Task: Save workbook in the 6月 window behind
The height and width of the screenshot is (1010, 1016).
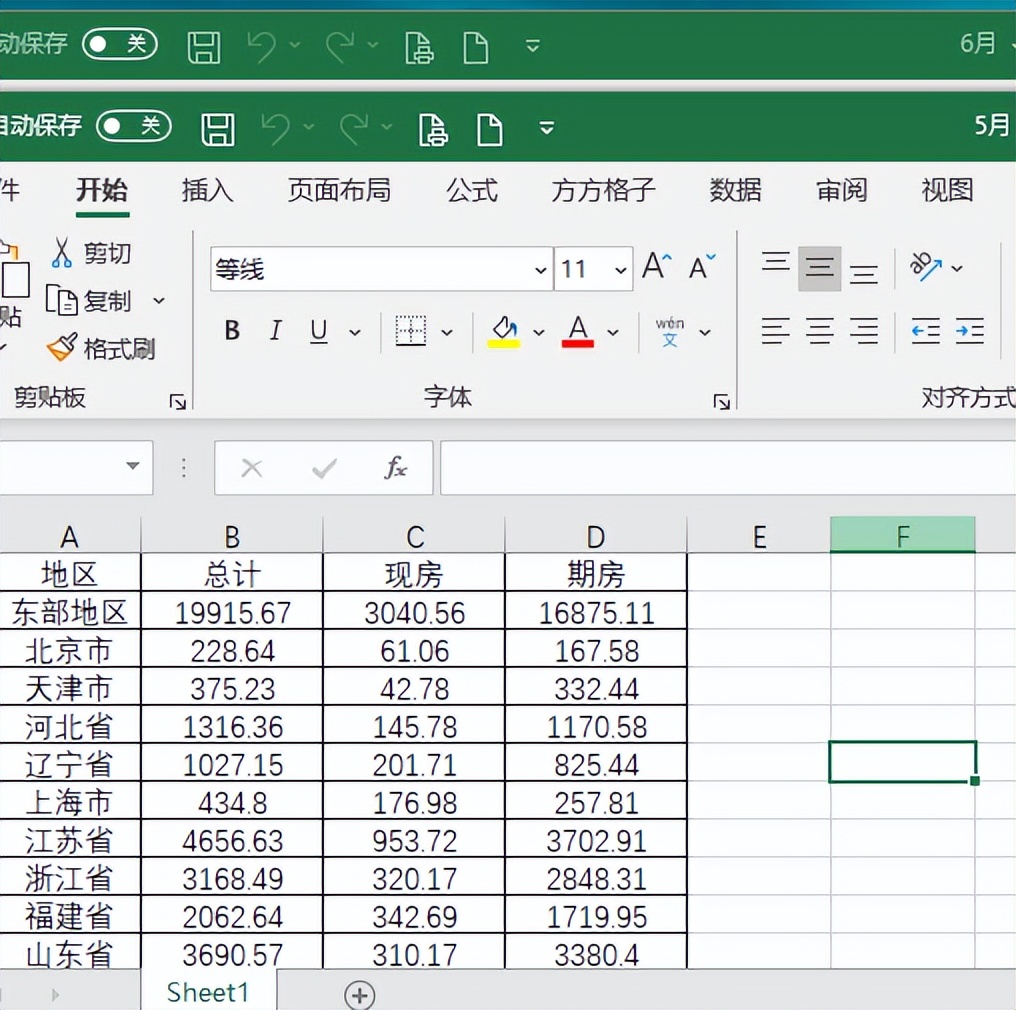Action: point(204,48)
